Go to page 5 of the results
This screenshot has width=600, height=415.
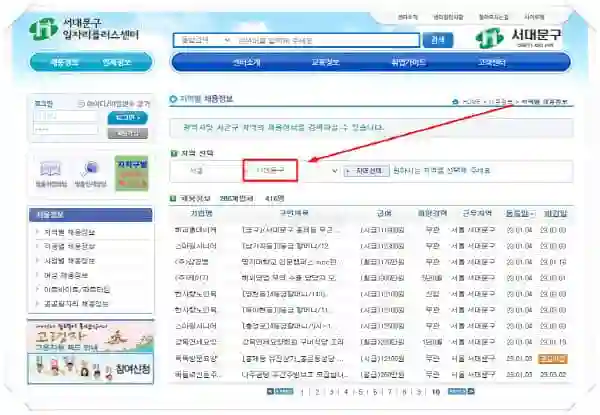click(360, 392)
